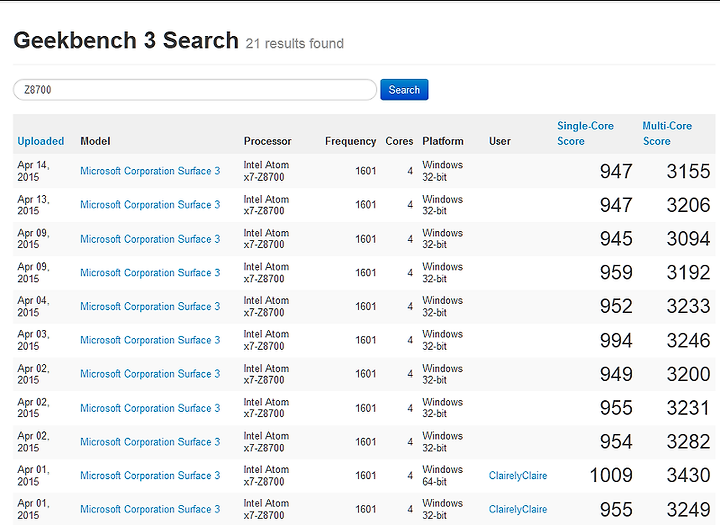Focus the search field containing Z8700

[x=195, y=90]
